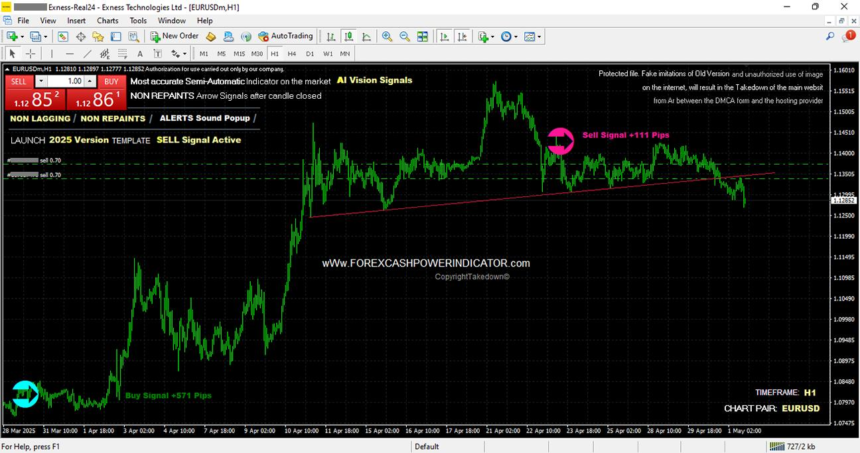Switch the chart to candlestick mode
Screen dimensions: 860x453
348,37
